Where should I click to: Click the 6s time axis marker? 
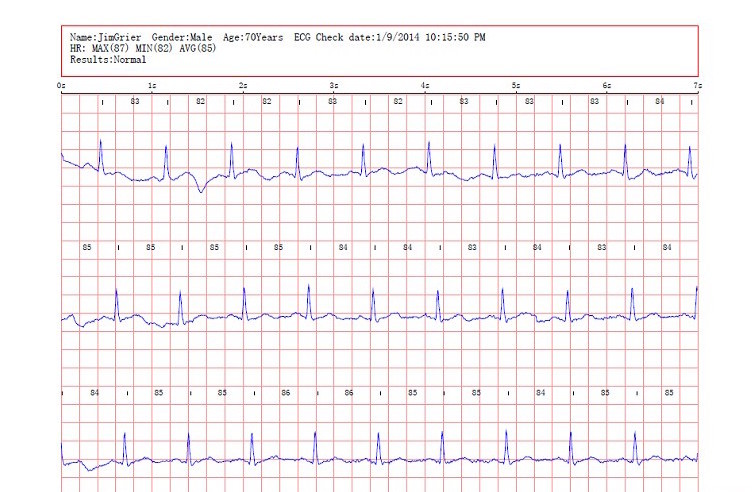(607, 86)
